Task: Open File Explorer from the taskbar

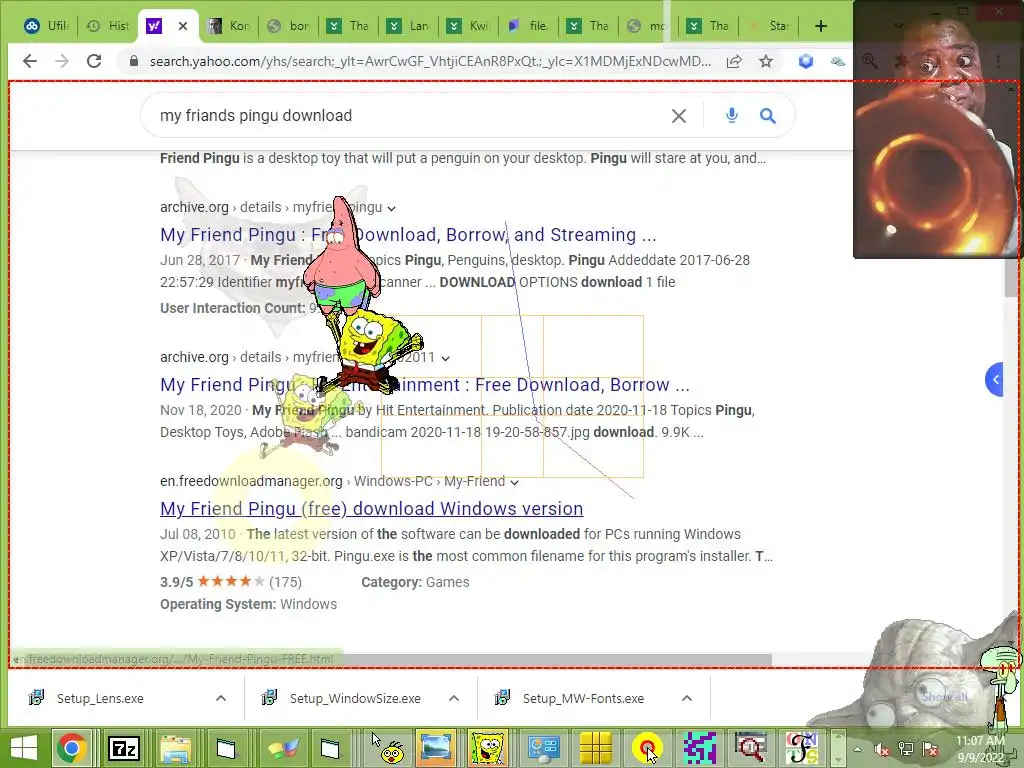Action: 175,748
